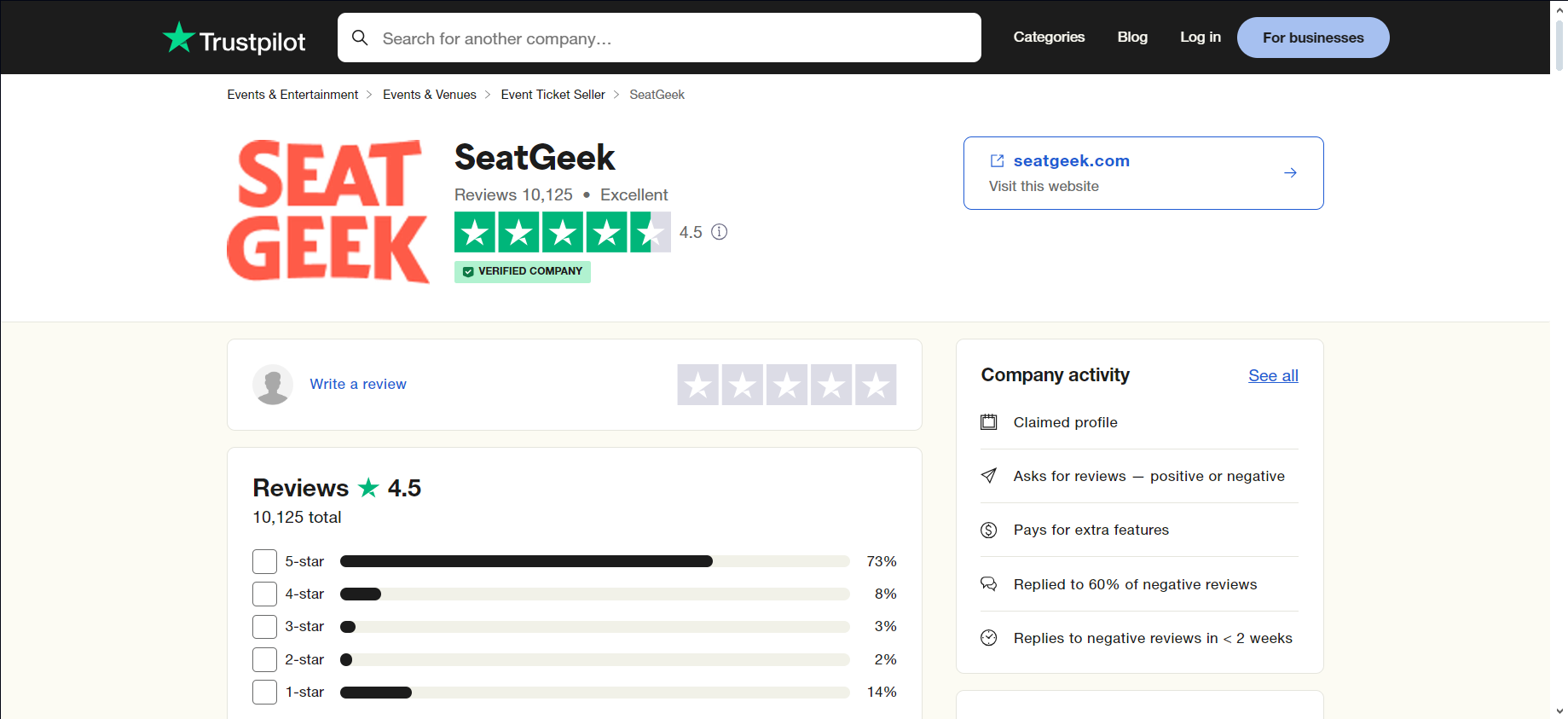Check the 3-star filter checkbox

click(x=265, y=627)
